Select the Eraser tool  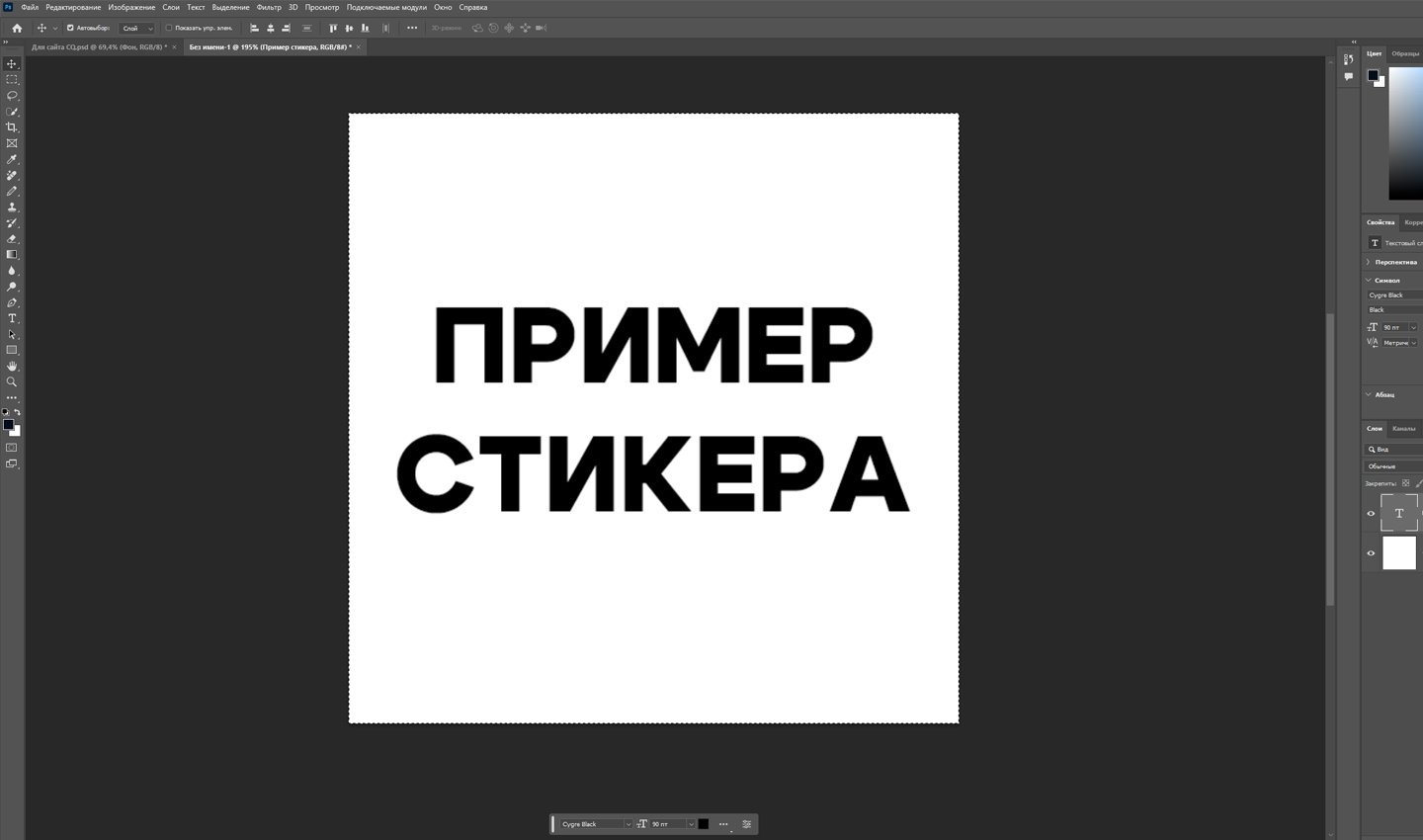(x=12, y=238)
